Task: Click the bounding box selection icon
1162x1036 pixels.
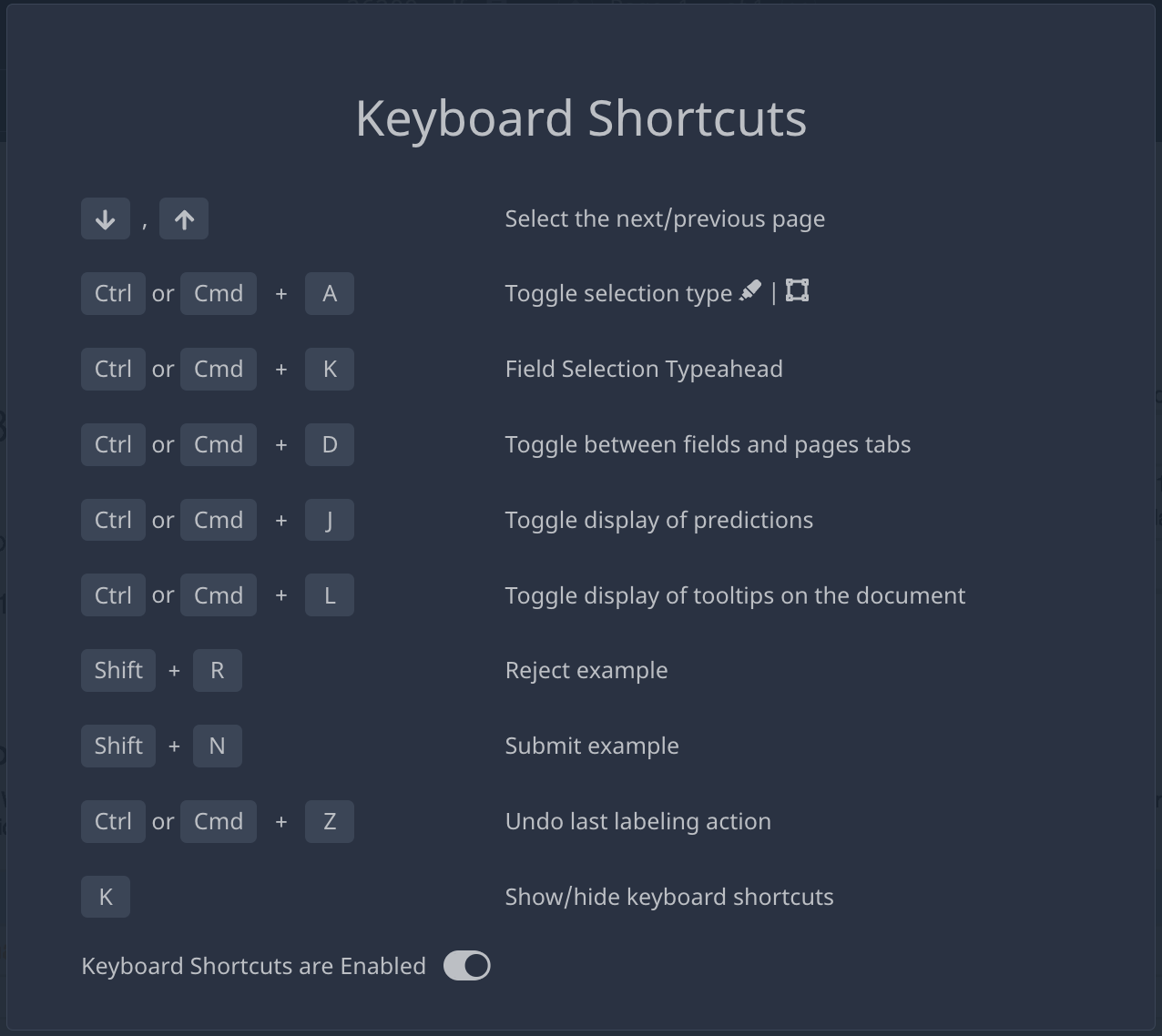Action: [797, 290]
